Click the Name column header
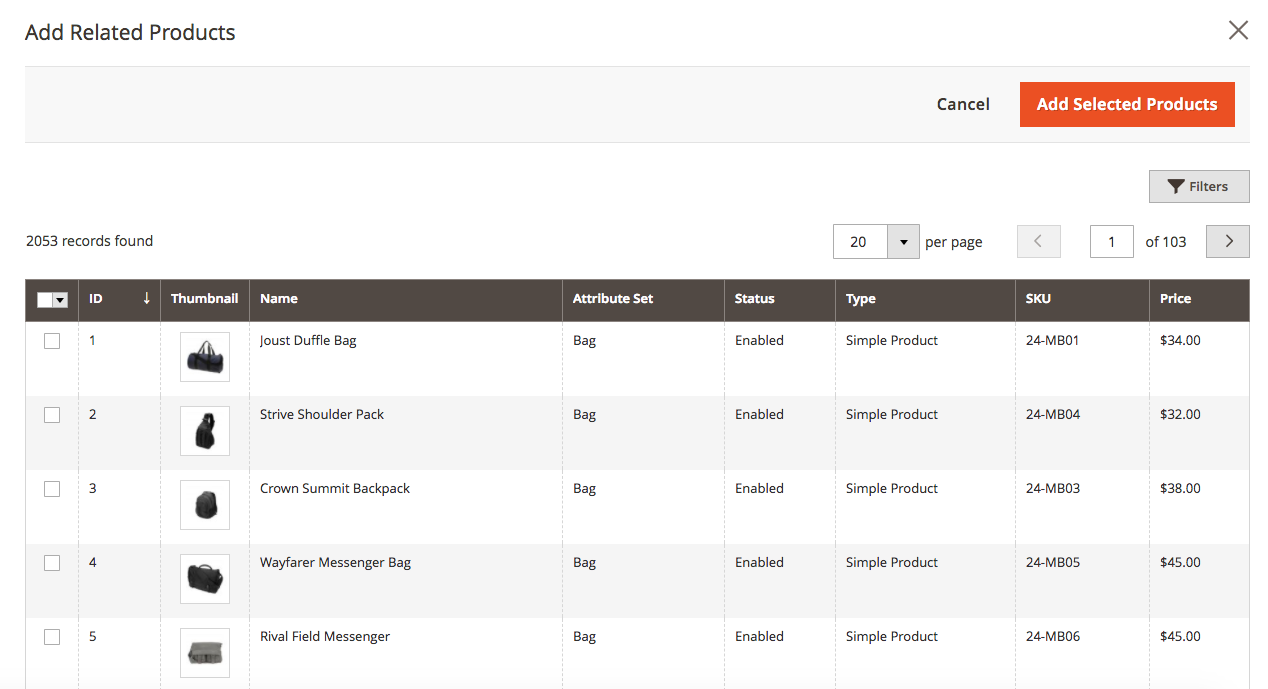Screen dimensions: 1268x689 [279, 298]
